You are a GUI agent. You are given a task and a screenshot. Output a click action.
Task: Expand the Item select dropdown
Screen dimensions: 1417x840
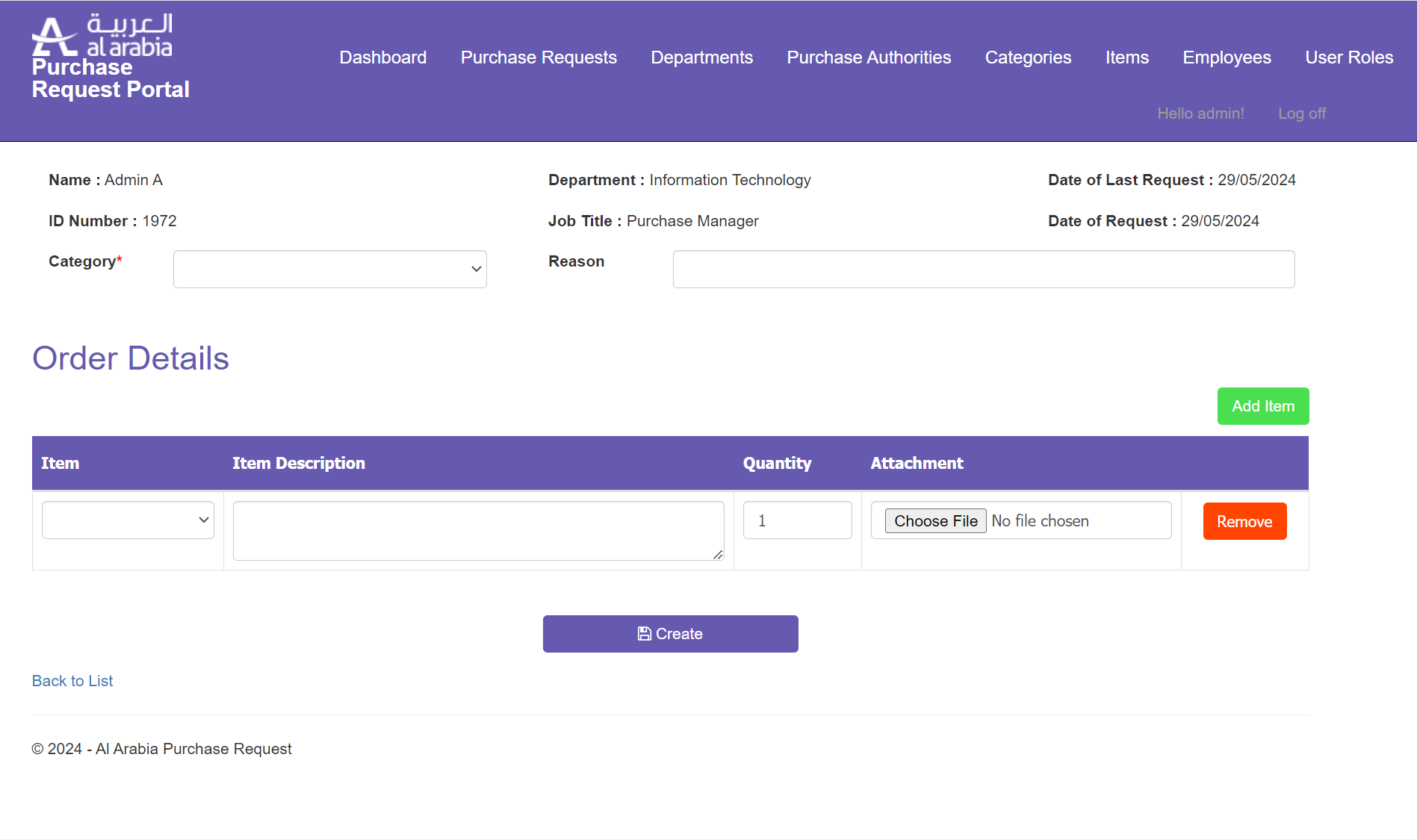point(128,520)
